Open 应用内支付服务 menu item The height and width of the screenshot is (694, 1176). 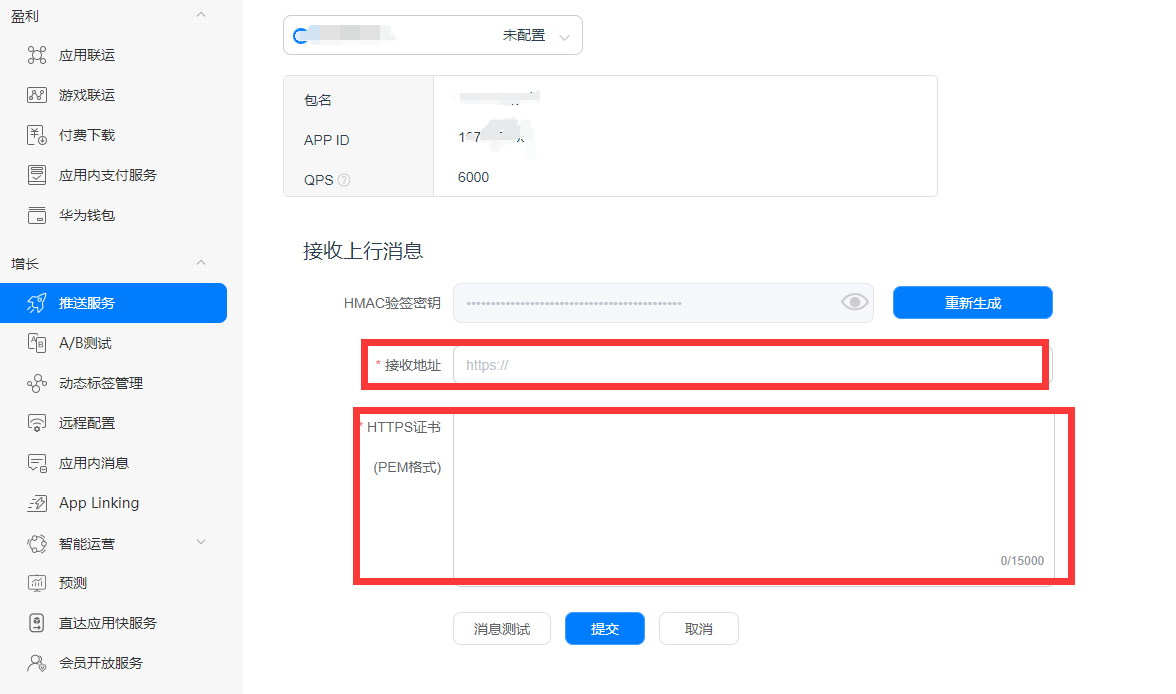(x=108, y=175)
